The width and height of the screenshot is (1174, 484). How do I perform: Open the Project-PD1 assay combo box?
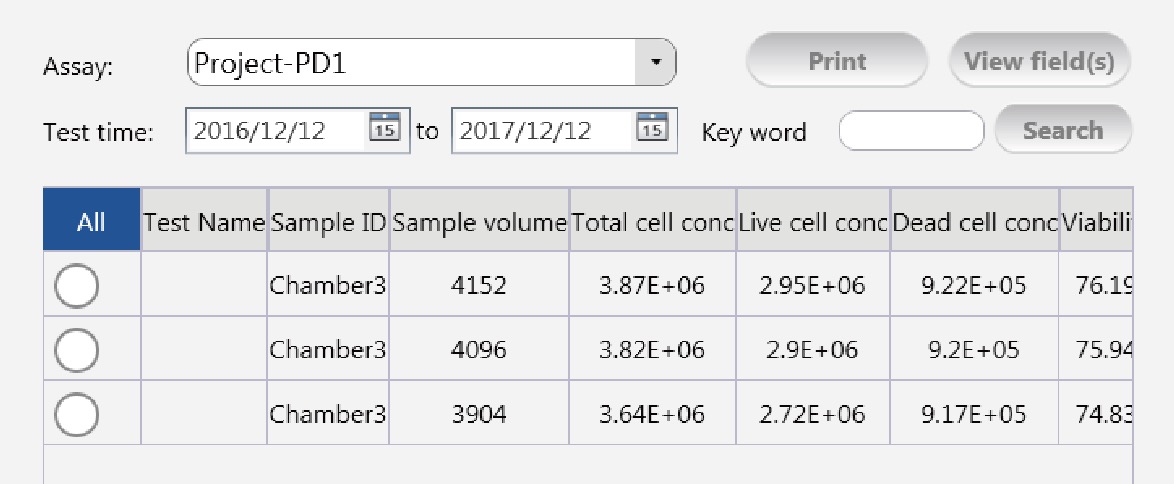point(431,62)
